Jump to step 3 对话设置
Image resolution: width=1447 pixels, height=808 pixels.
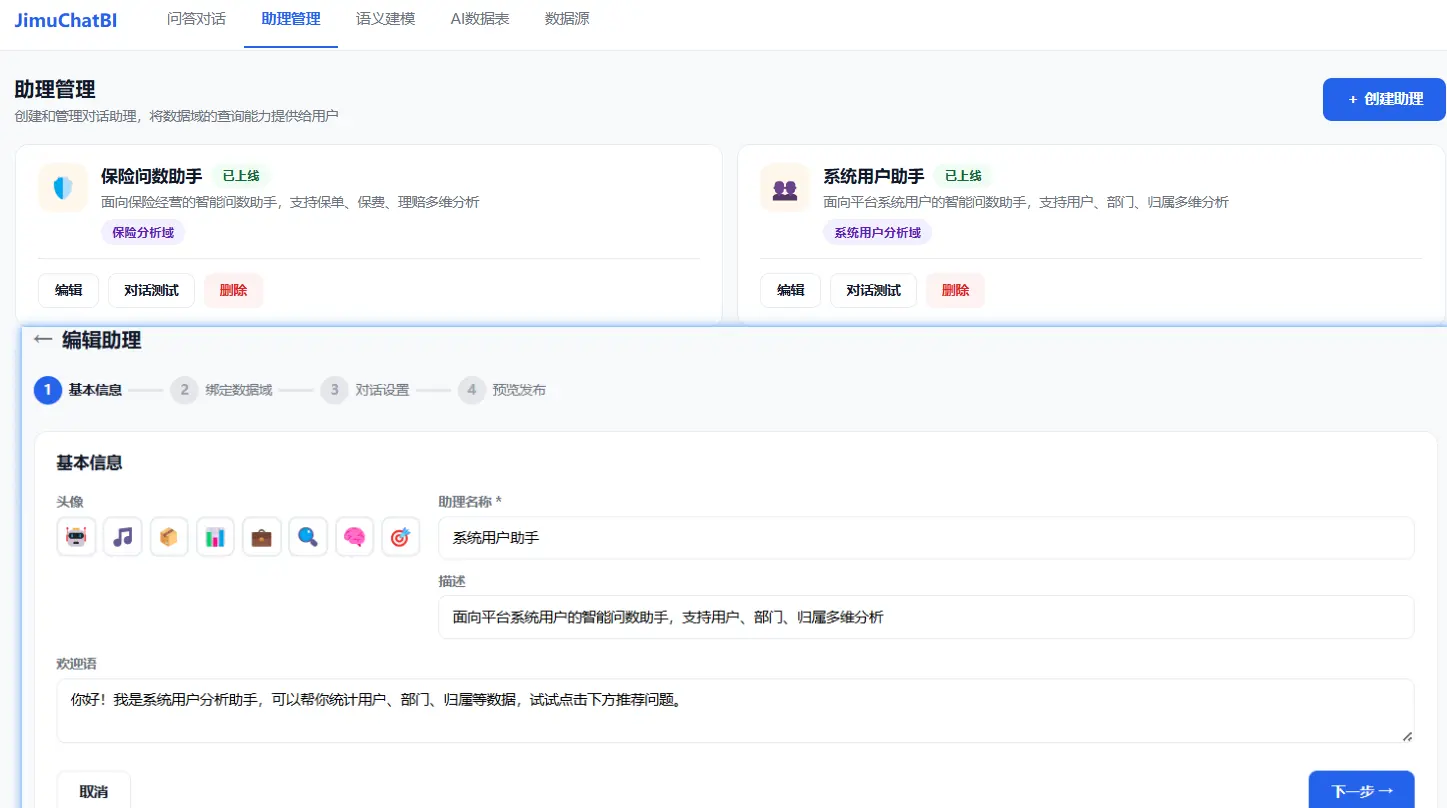pyautogui.click(x=365, y=390)
